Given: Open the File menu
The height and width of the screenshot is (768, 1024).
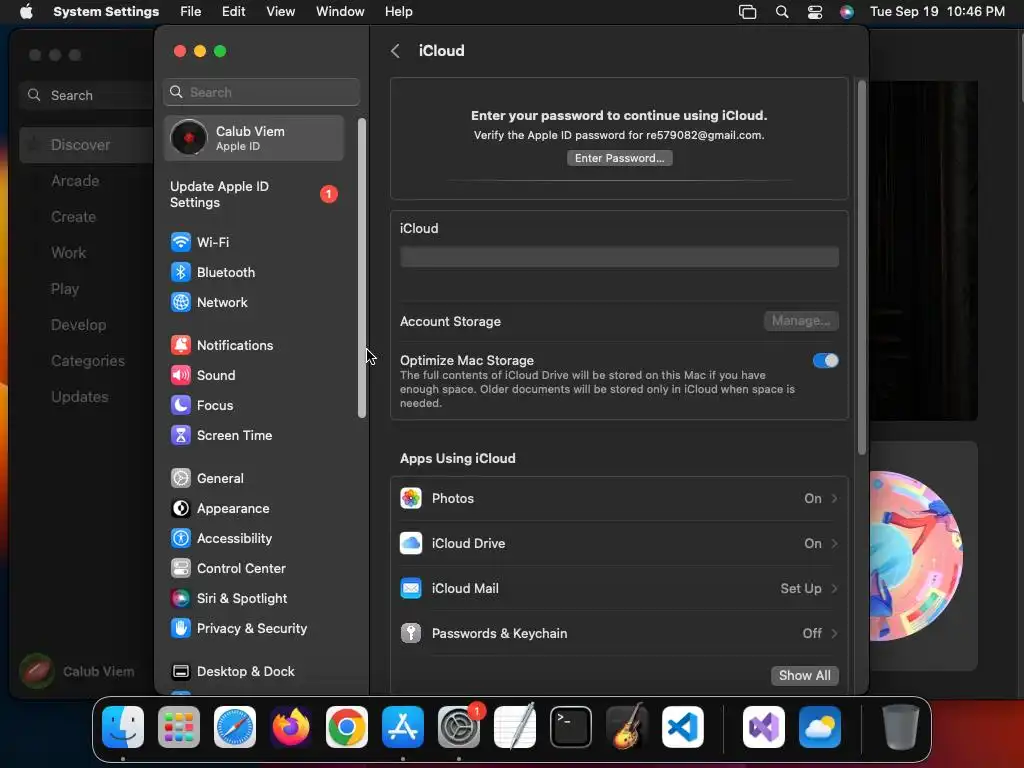Looking at the screenshot, I should click(x=191, y=12).
